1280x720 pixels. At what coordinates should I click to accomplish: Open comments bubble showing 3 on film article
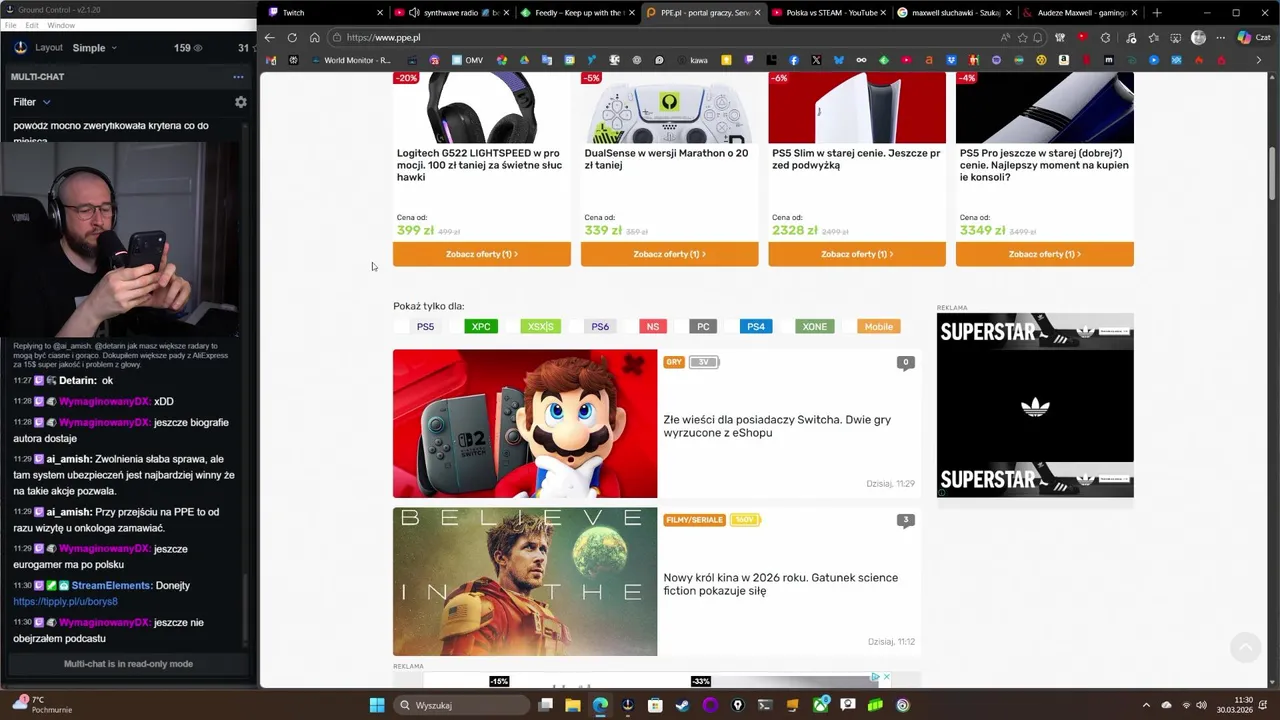(906, 520)
